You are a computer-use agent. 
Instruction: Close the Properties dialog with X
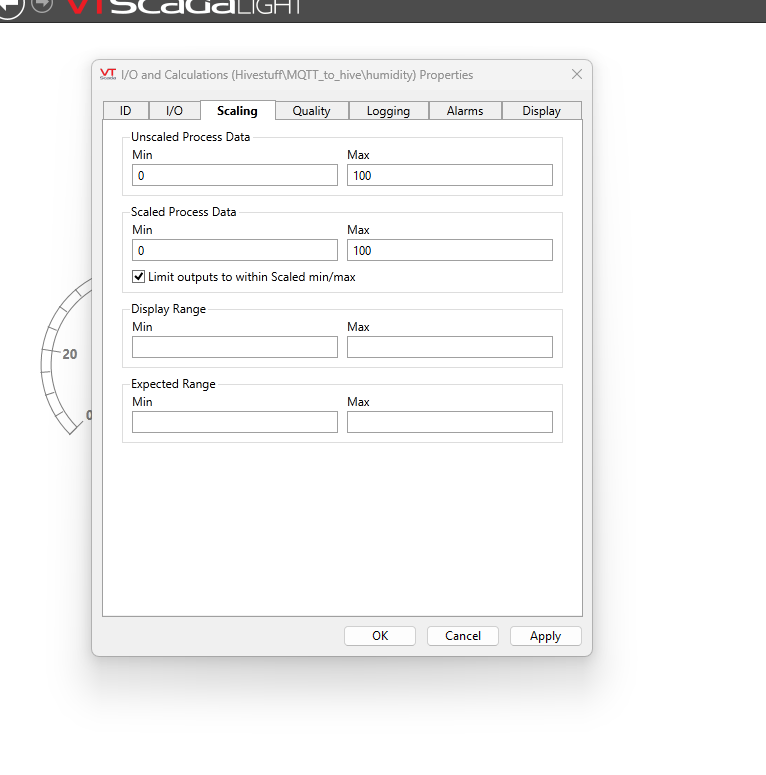click(576, 75)
